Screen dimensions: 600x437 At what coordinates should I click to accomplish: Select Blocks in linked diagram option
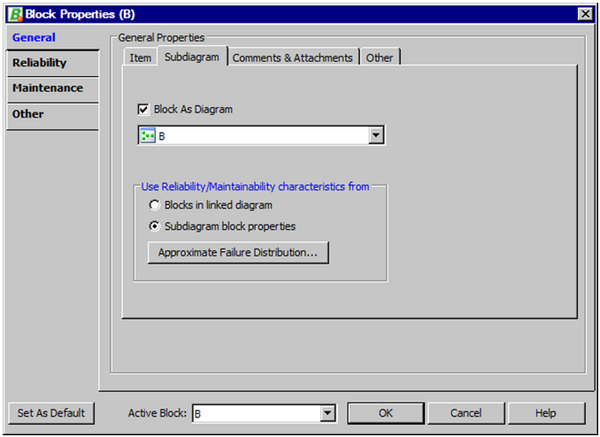pos(154,205)
